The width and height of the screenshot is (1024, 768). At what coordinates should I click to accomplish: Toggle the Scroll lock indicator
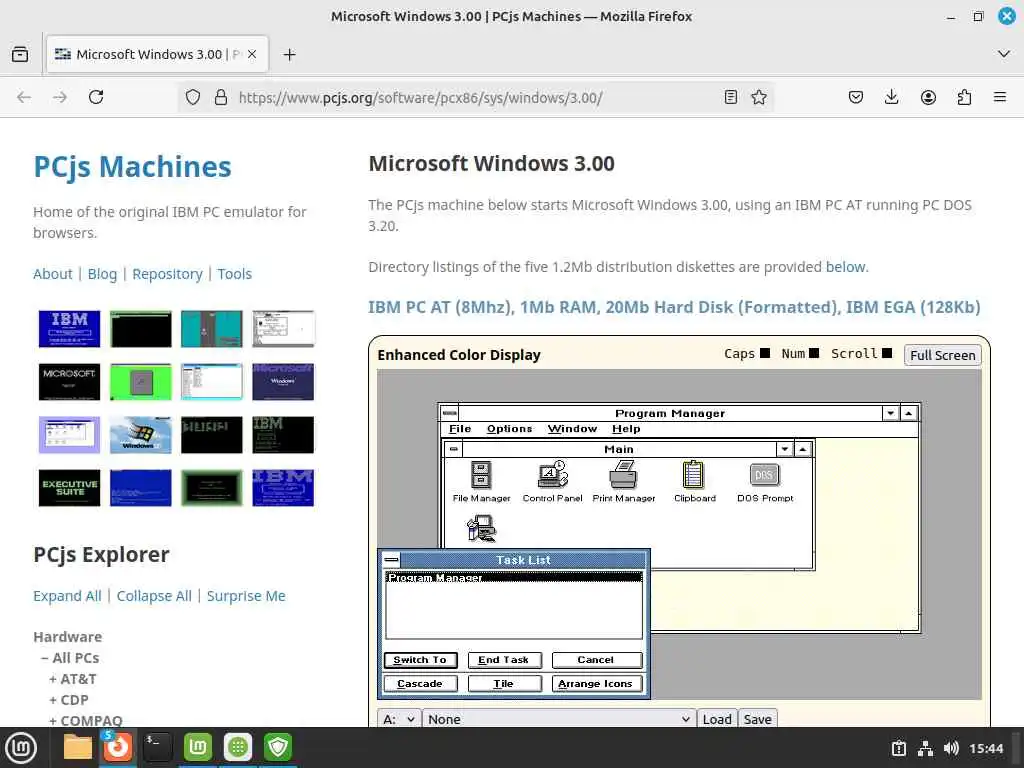[887, 353]
